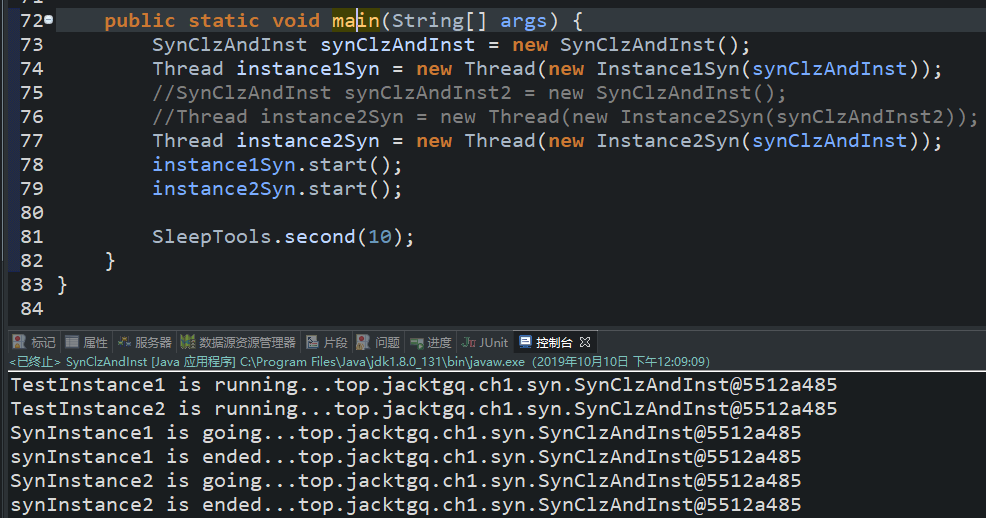Viewport: 986px width, 518px height.
Task: Collapse the main method fold marker at line 72
Action: coord(48,20)
